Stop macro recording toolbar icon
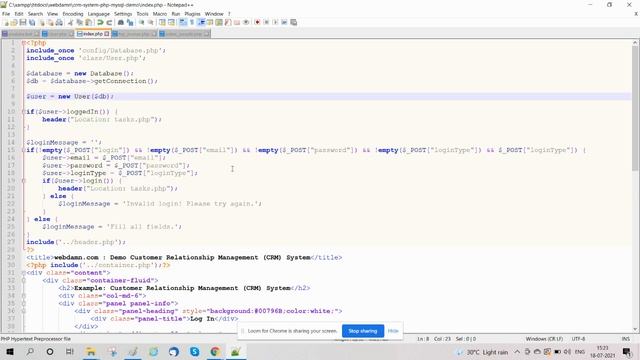640x360 pixels. (266, 22)
